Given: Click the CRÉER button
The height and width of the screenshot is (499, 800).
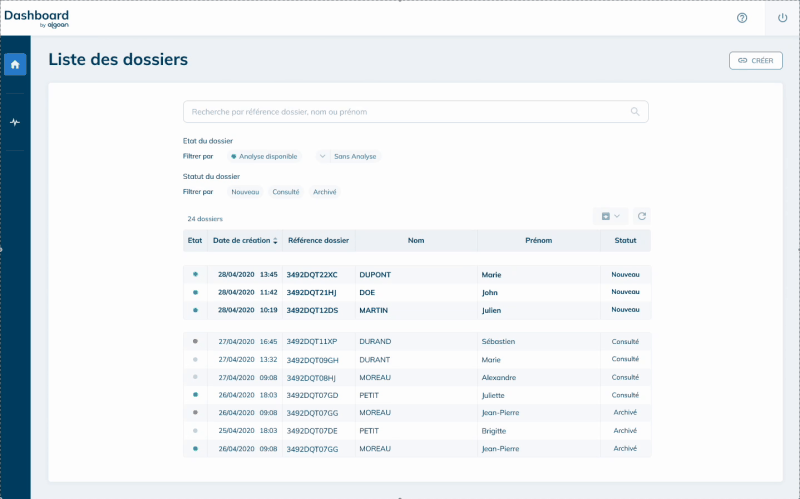Looking at the screenshot, I should (755, 60).
